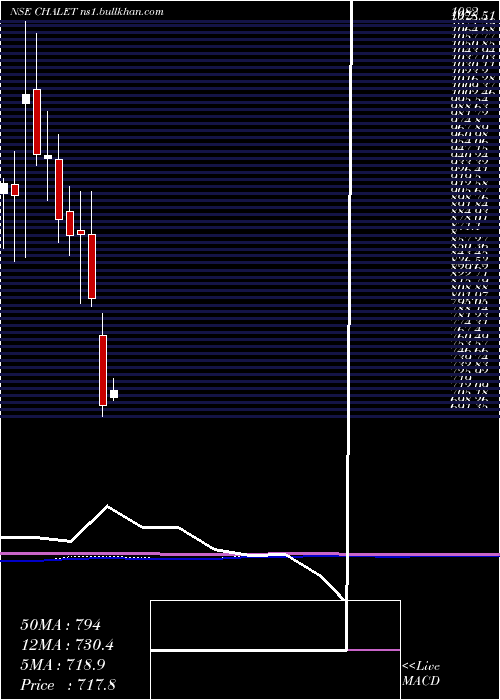
Task: Click the short pink segment in MACD box
Action: coord(374,650)
